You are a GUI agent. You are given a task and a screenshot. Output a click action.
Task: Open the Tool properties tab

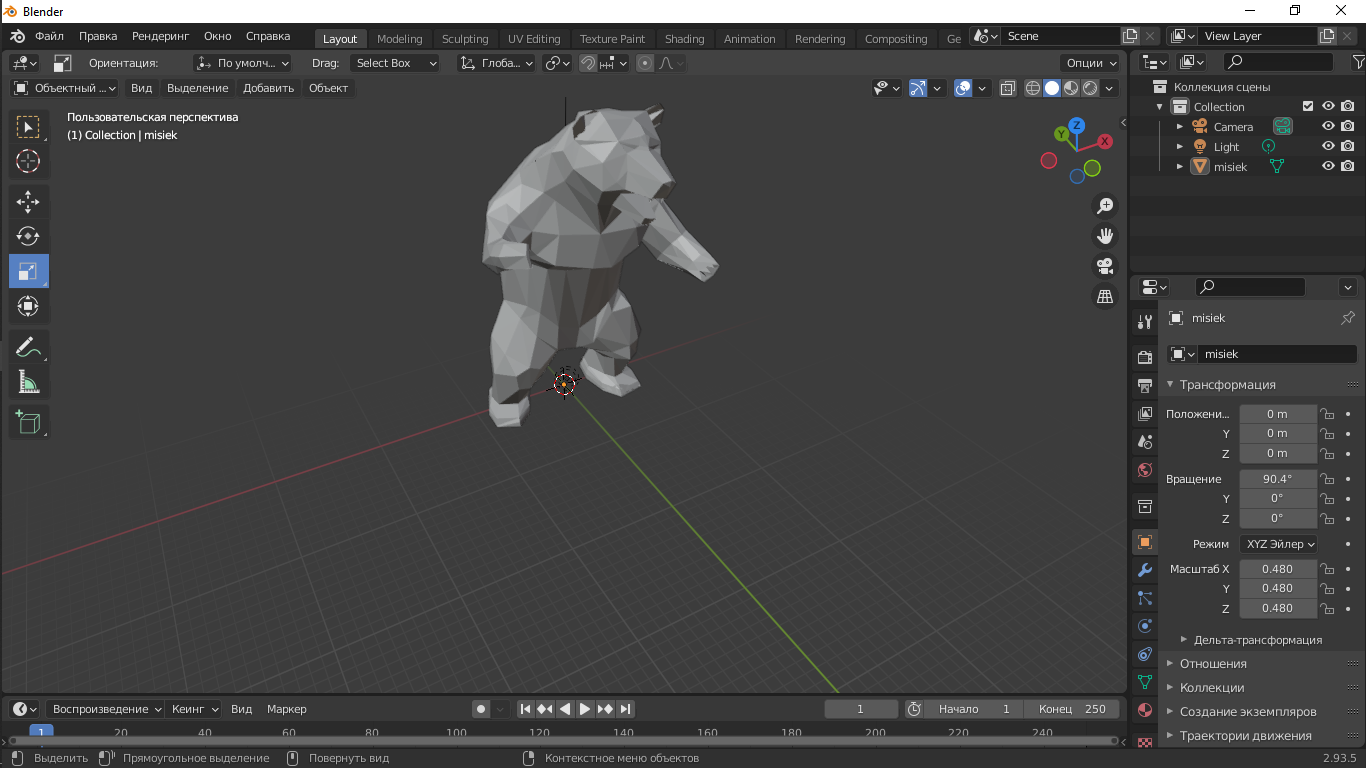tap(1145, 322)
